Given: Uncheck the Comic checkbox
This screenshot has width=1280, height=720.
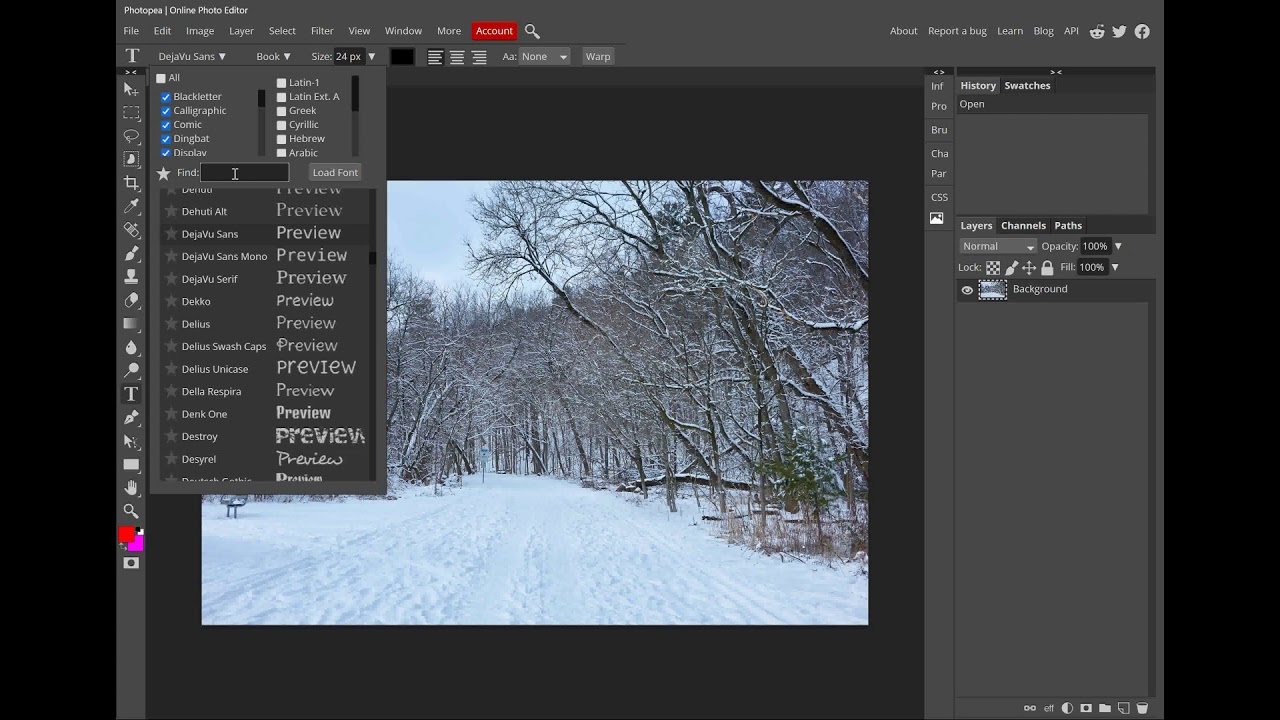Looking at the screenshot, I should point(166,125).
